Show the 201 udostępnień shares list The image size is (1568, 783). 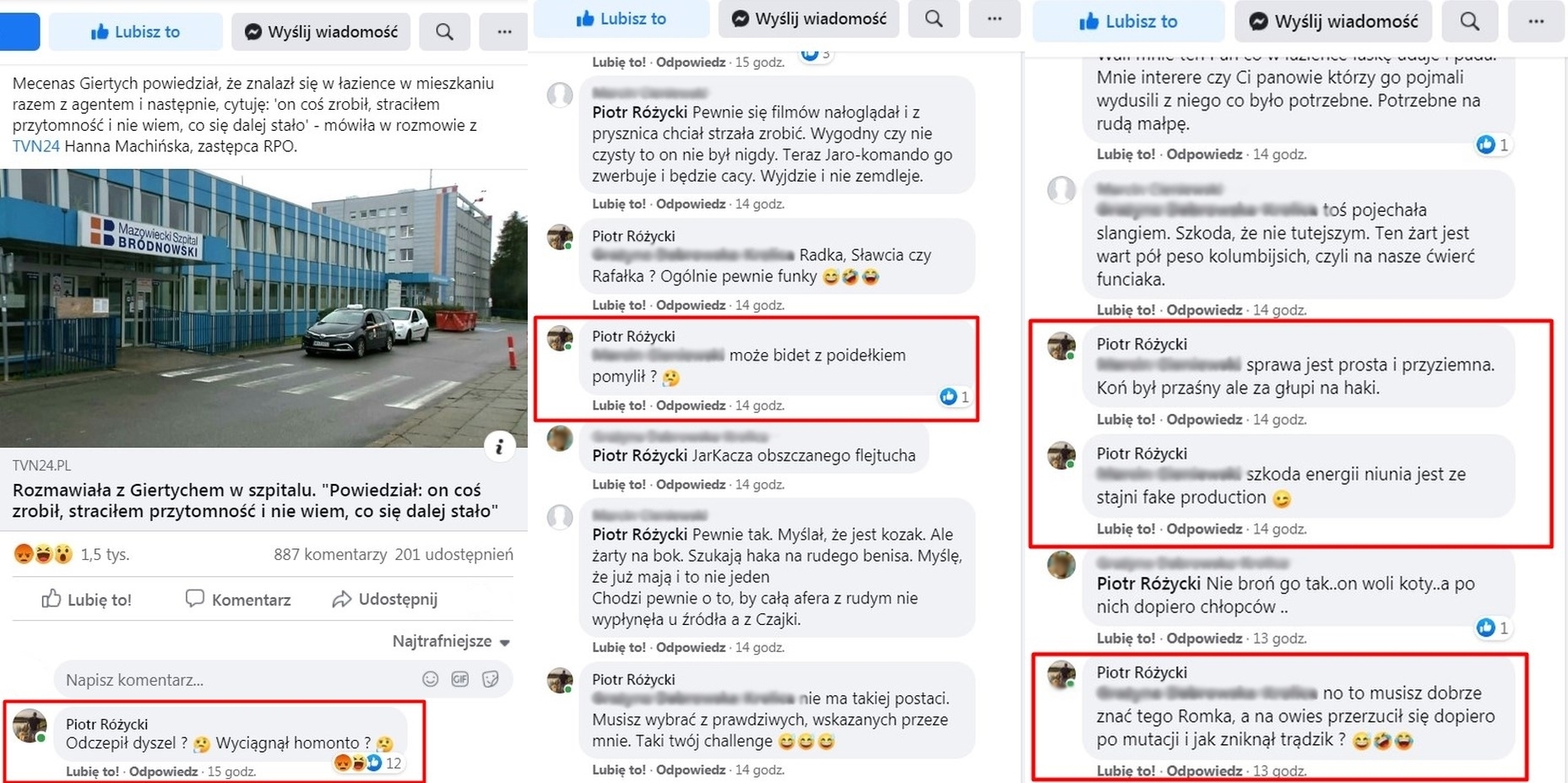(x=454, y=554)
